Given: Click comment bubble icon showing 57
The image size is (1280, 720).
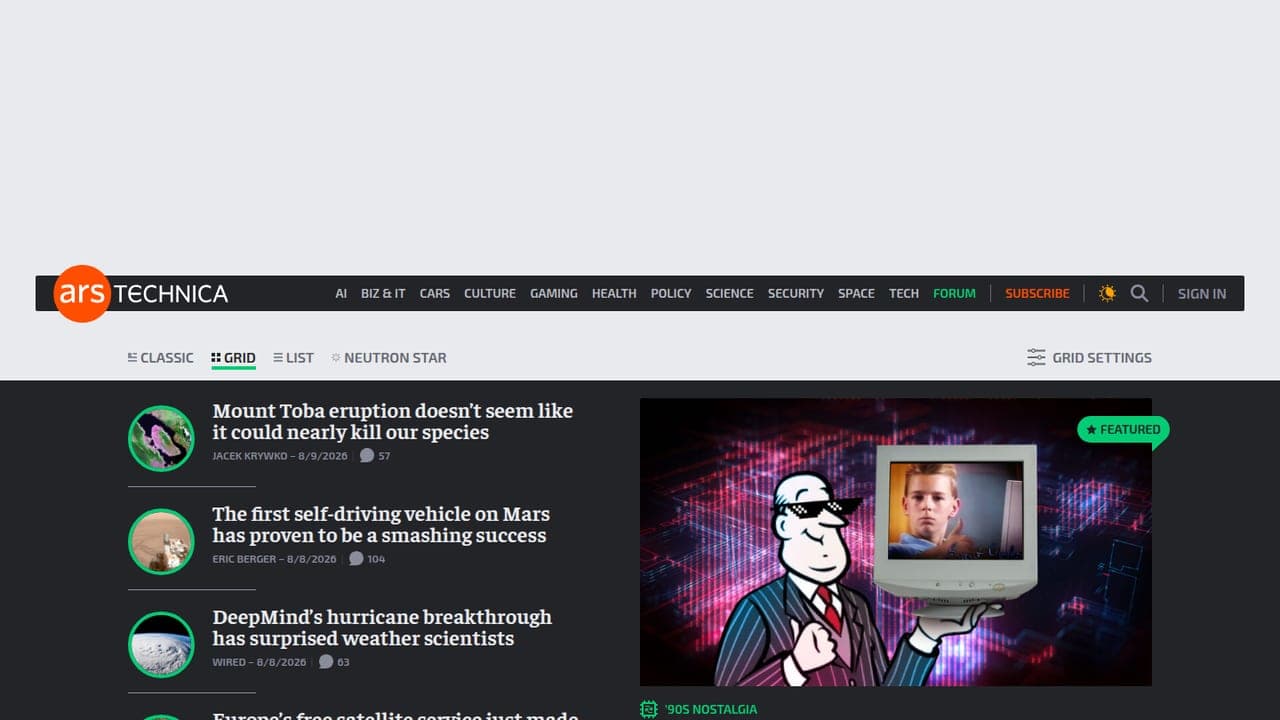Looking at the screenshot, I should [367, 455].
